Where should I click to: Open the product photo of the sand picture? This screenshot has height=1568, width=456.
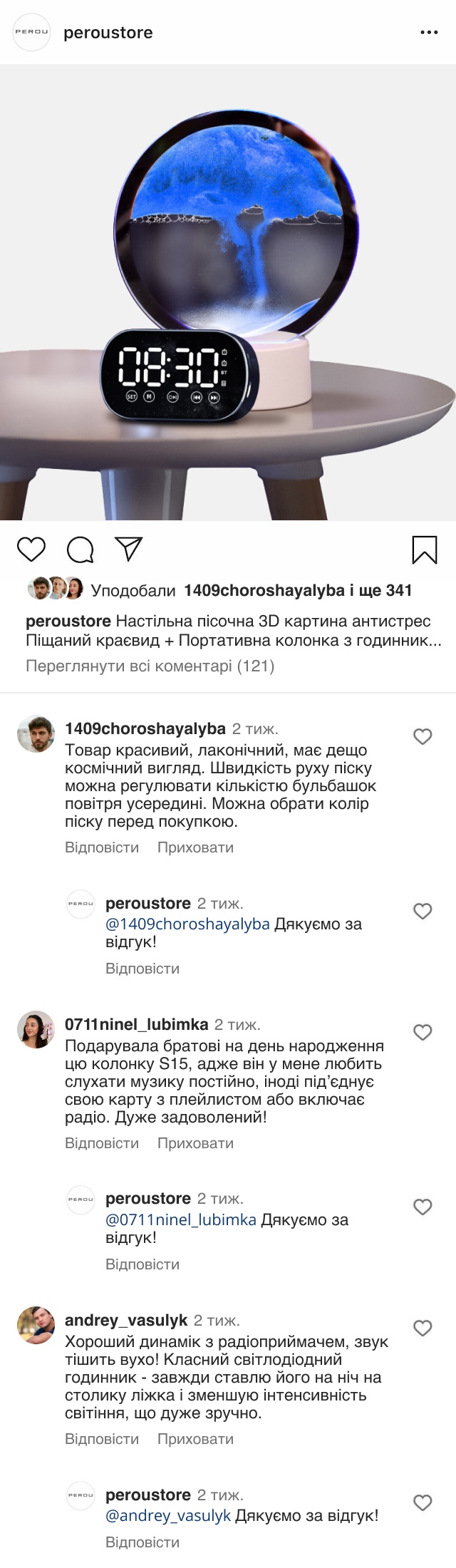click(228, 292)
